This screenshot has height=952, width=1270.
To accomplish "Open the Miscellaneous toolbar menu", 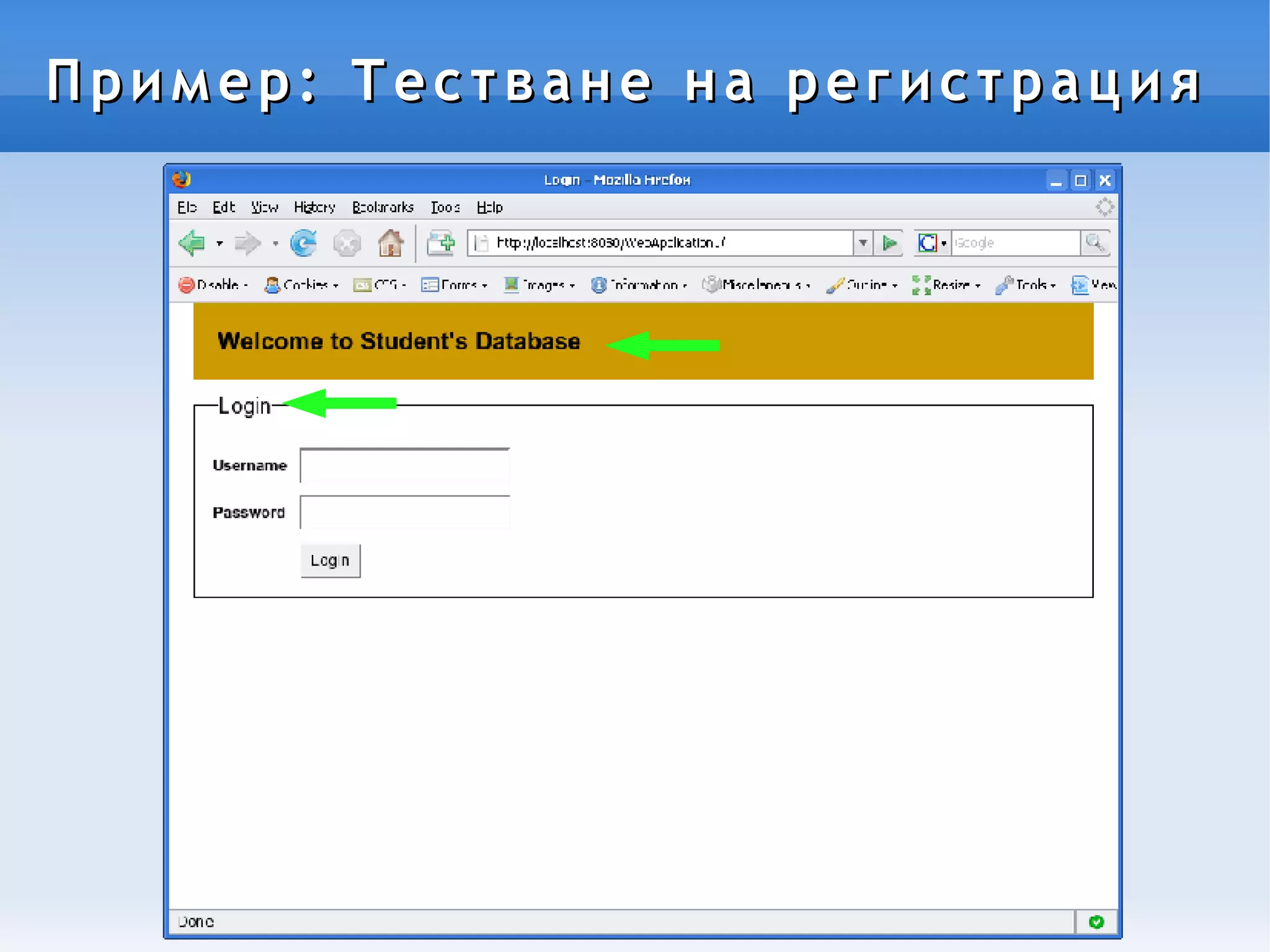I will coord(757,285).
